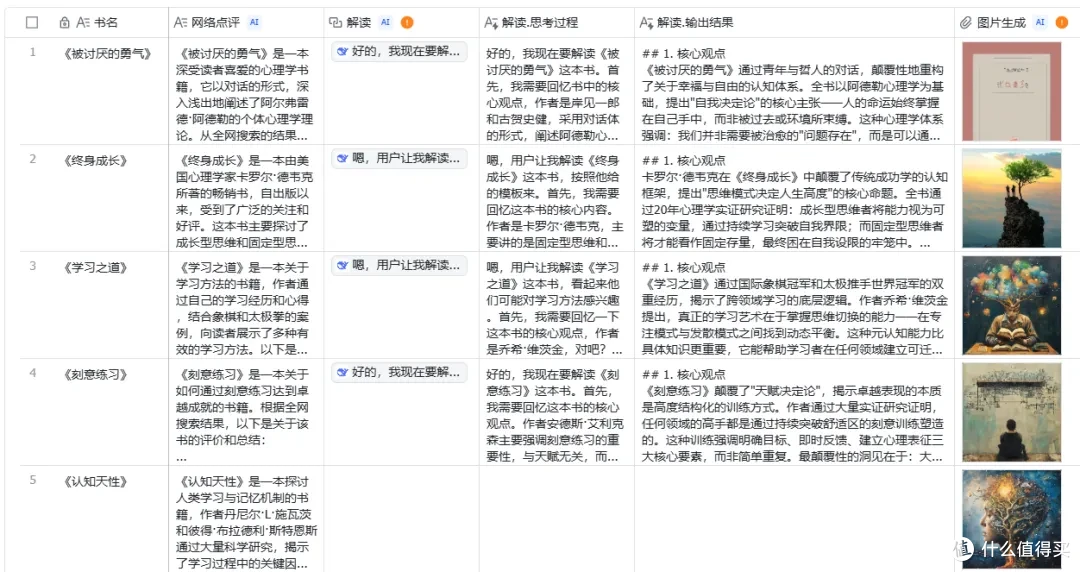Click empty 解读 cell in 《认知天性》 row
Viewport: 1080px width, 572px height.
(x=402, y=519)
